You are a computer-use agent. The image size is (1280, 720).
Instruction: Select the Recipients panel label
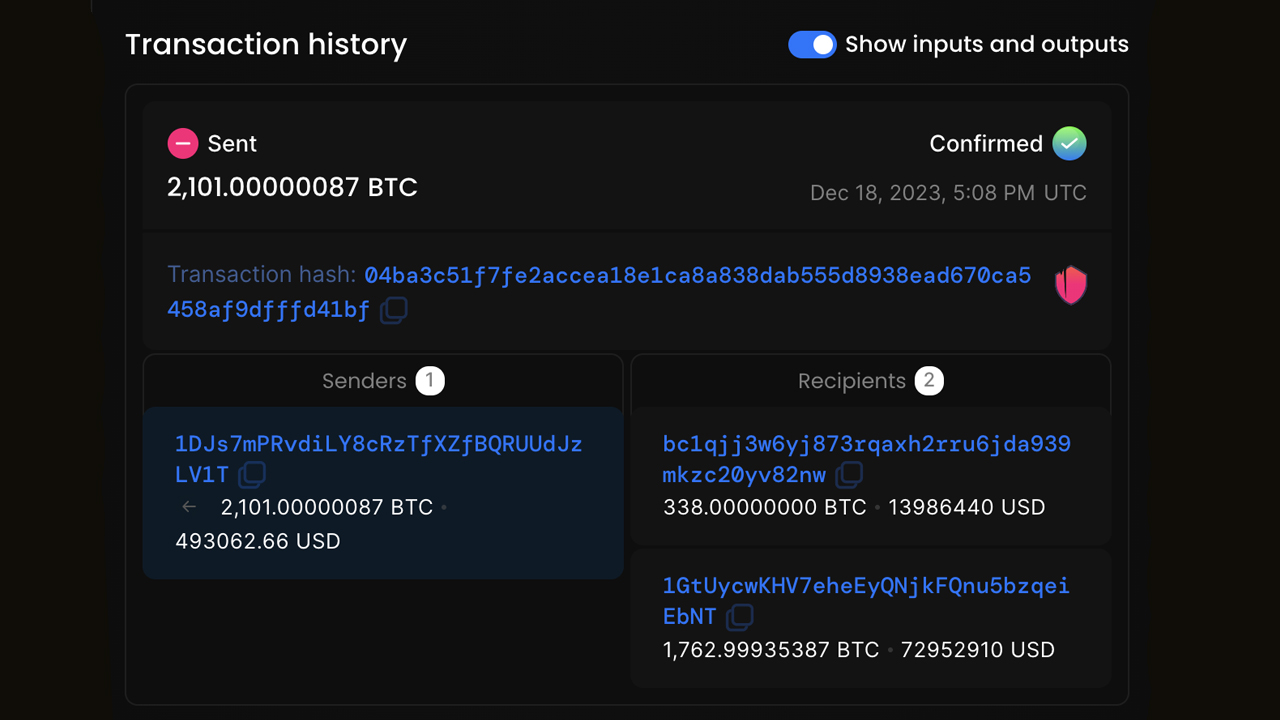pyautogui.click(x=851, y=381)
